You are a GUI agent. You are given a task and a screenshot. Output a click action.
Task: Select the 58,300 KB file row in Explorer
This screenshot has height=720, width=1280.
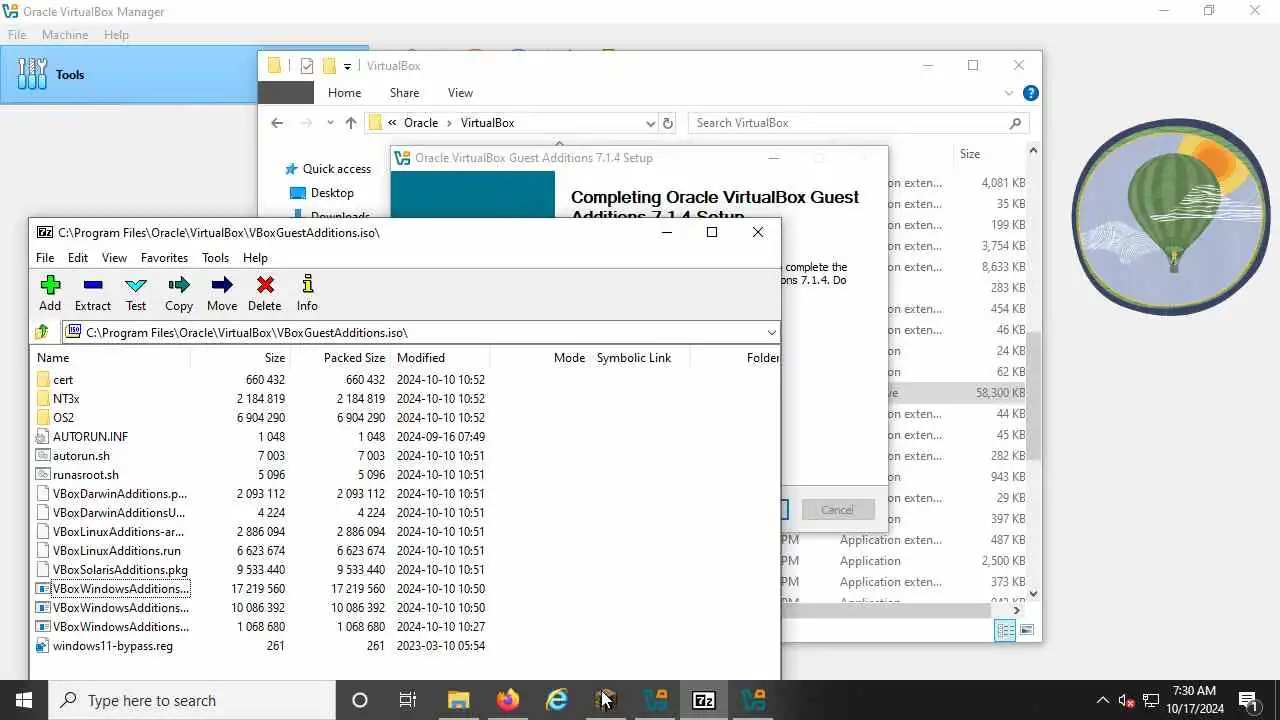point(956,393)
